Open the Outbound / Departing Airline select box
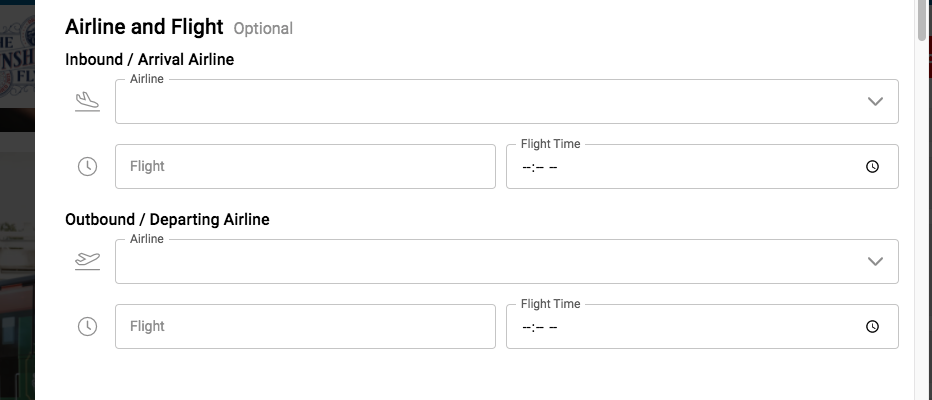The width and height of the screenshot is (932, 400). (490, 262)
